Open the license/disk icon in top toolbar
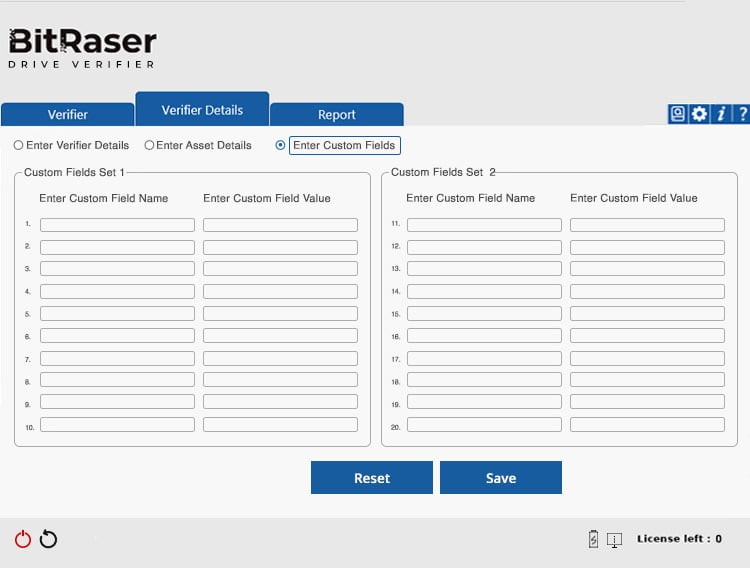 677,114
